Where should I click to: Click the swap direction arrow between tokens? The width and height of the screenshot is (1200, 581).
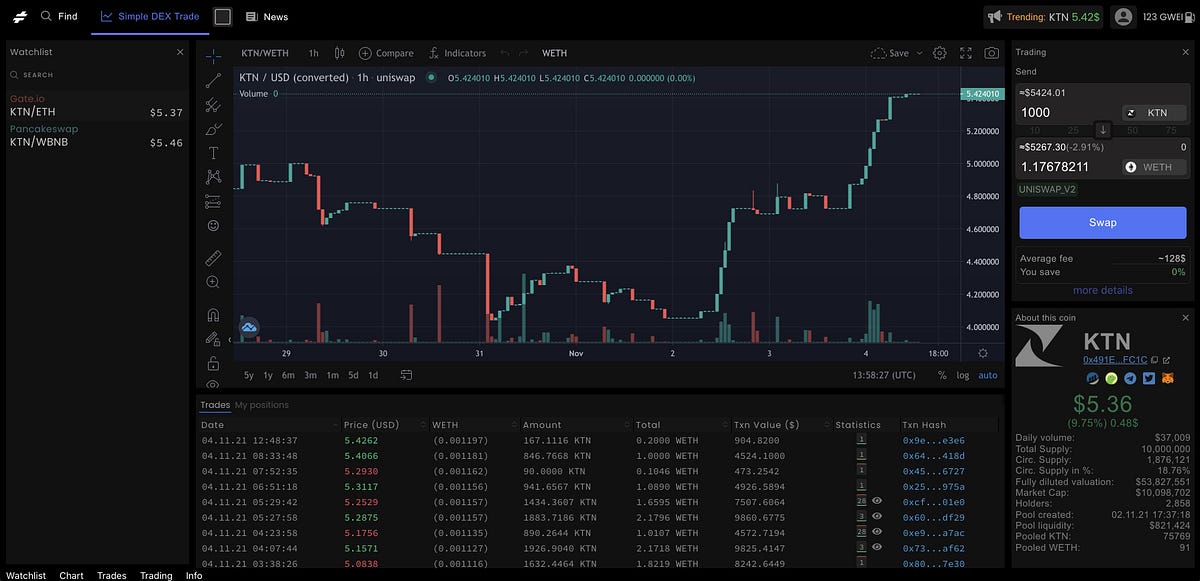pyautogui.click(x=1103, y=130)
